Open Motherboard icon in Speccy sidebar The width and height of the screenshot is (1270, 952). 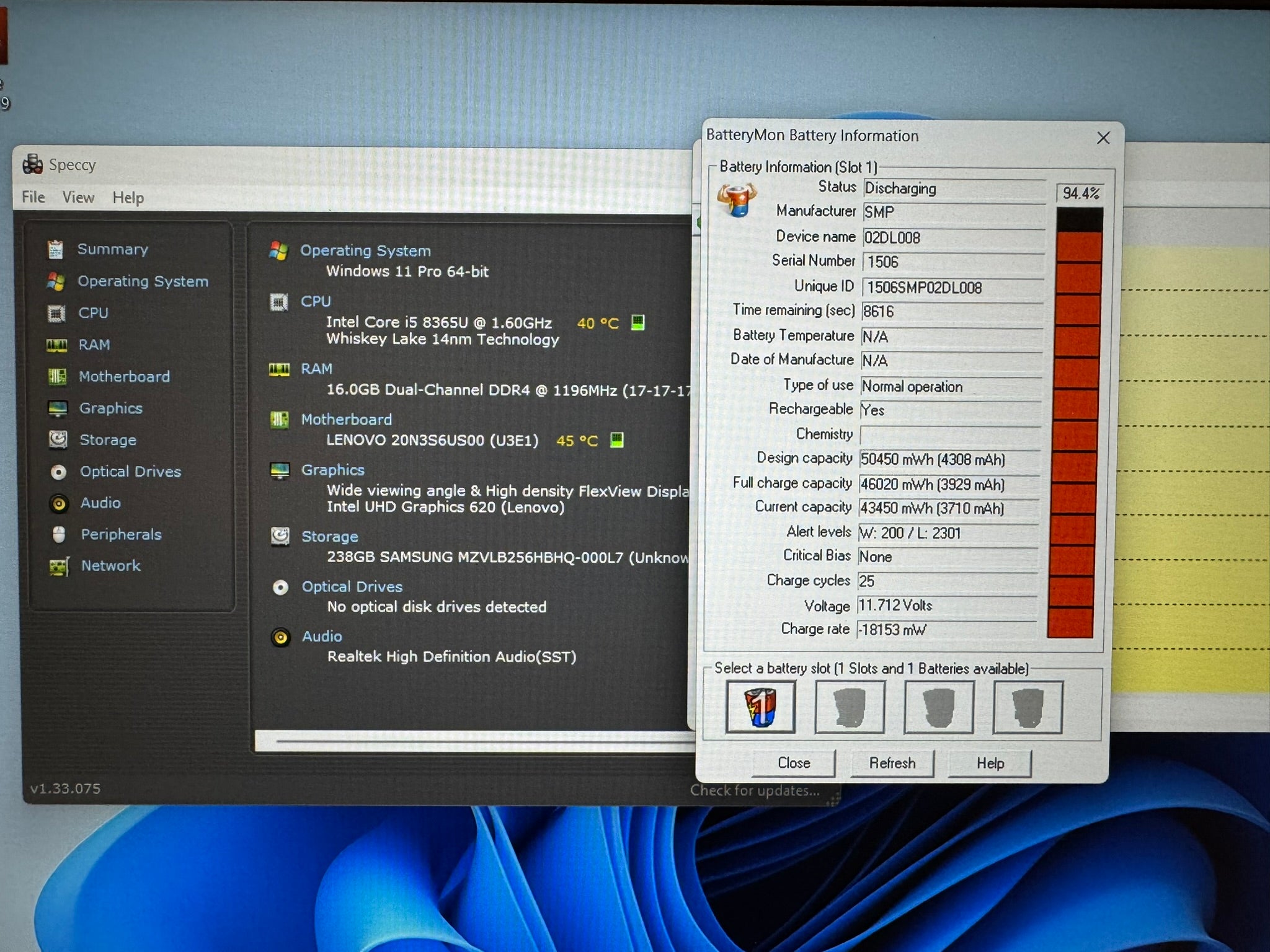pos(58,376)
